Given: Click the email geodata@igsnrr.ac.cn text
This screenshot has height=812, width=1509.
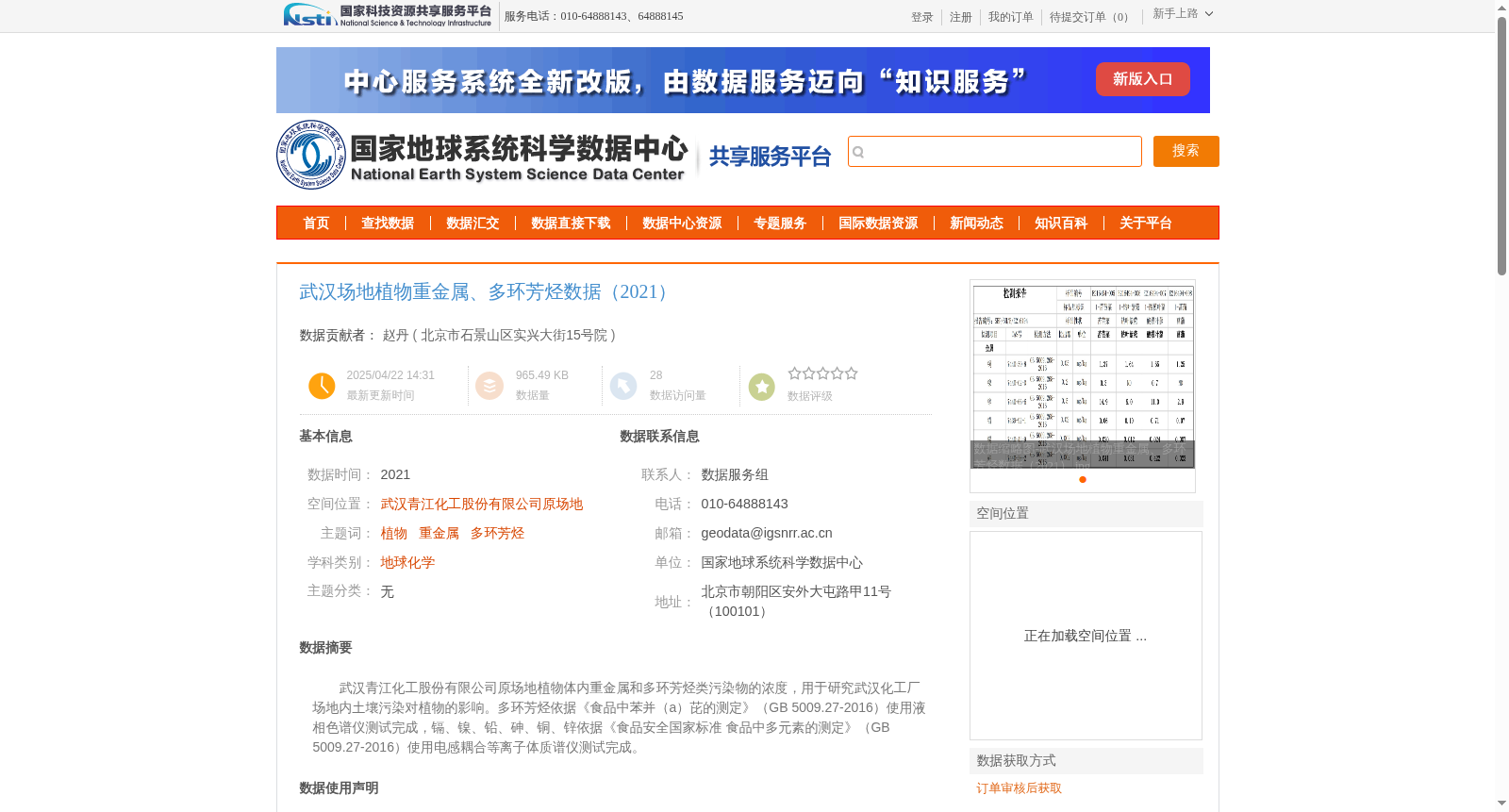Looking at the screenshot, I should point(767,534).
